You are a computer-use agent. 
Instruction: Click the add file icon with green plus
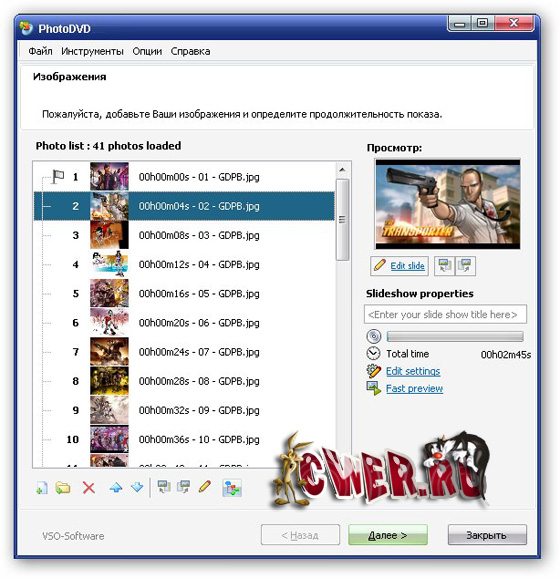coord(42,488)
